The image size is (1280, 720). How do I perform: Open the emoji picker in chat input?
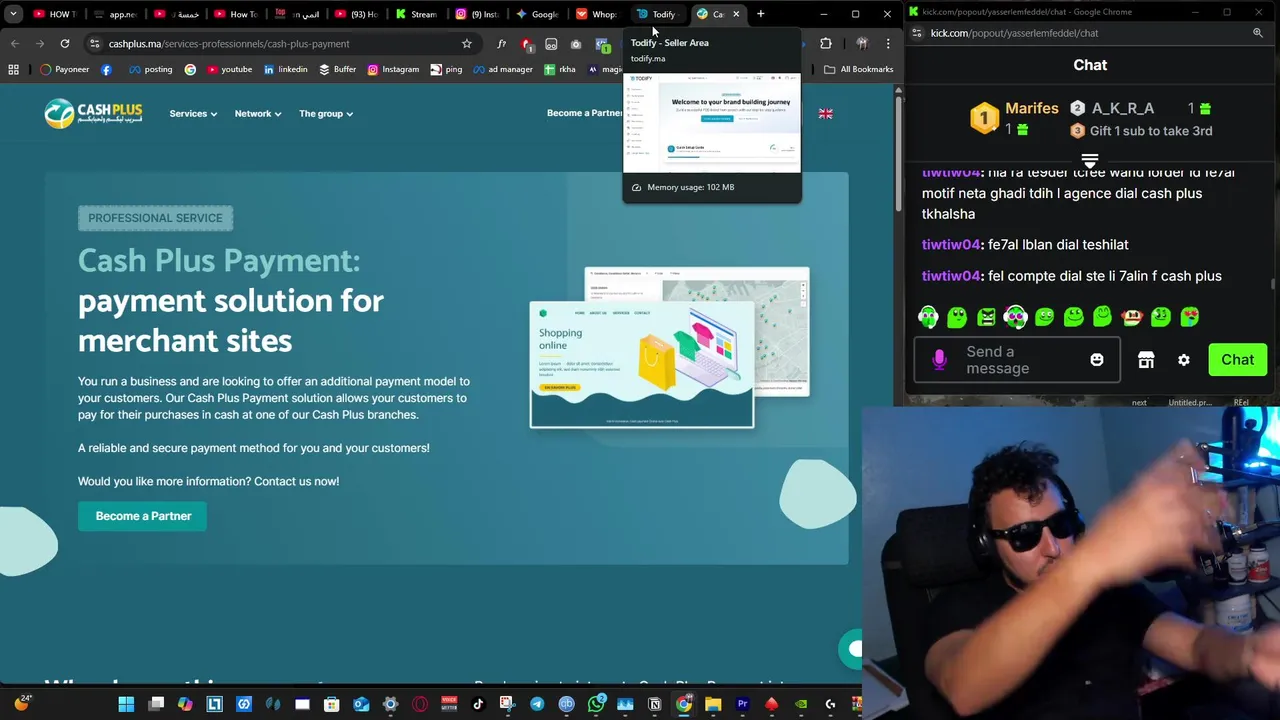point(1097,360)
